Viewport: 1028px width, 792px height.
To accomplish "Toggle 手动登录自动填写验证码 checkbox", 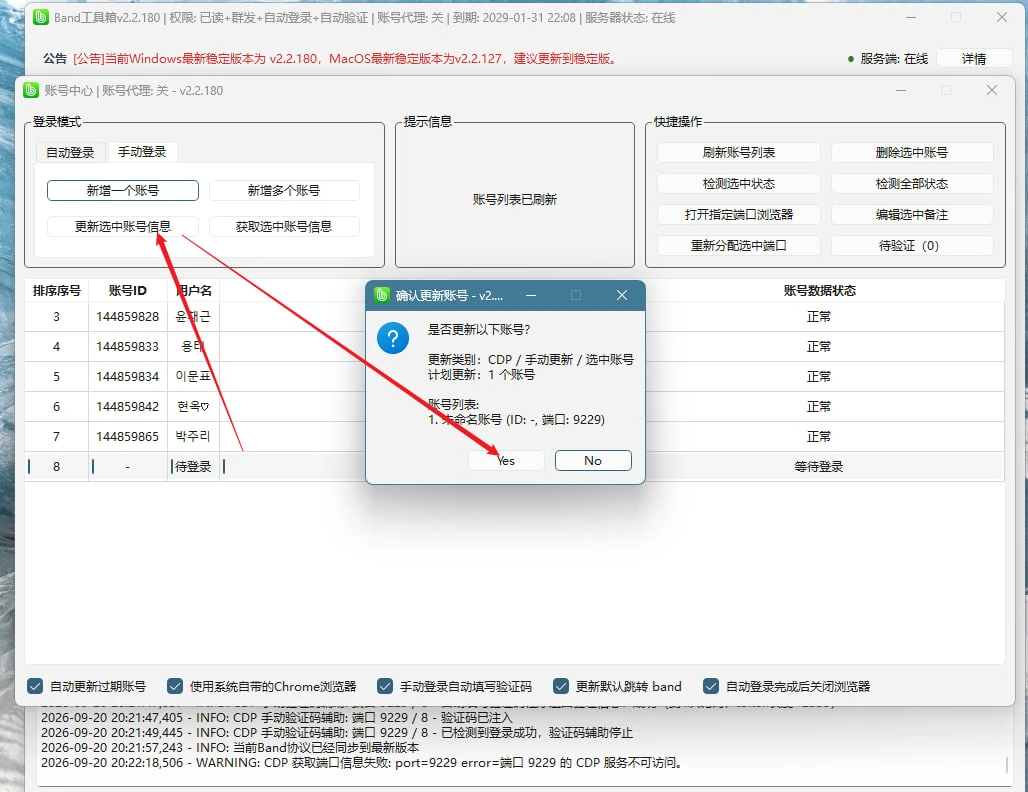I will 385,686.
